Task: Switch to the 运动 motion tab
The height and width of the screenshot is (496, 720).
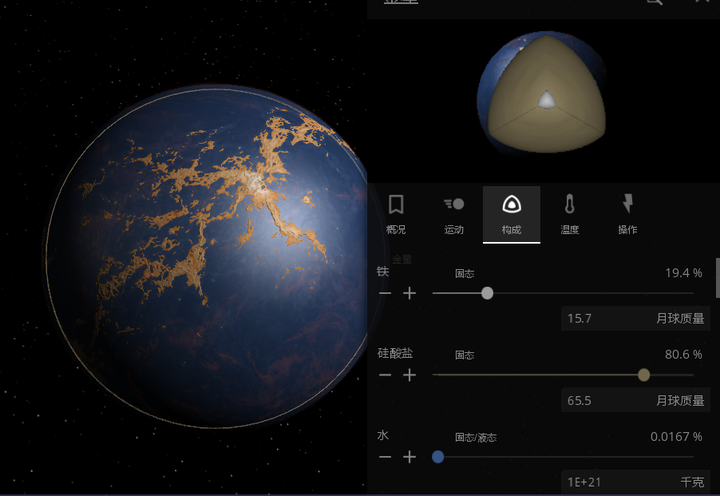Action: [x=454, y=214]
